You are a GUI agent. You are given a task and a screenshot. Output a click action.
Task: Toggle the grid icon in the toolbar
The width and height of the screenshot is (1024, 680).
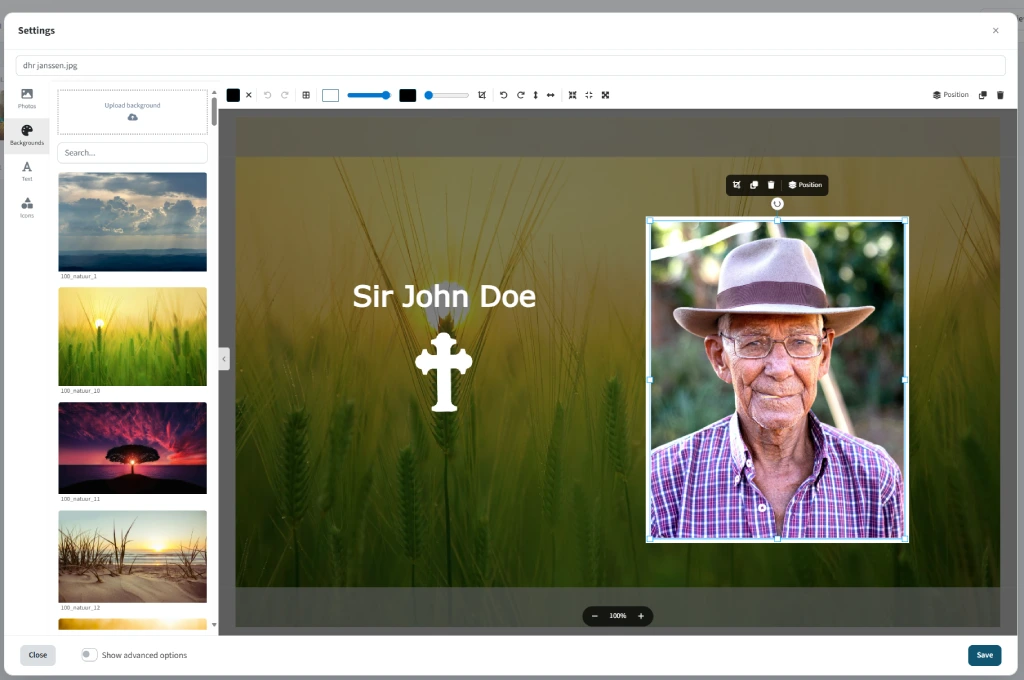tap(306, 95)
